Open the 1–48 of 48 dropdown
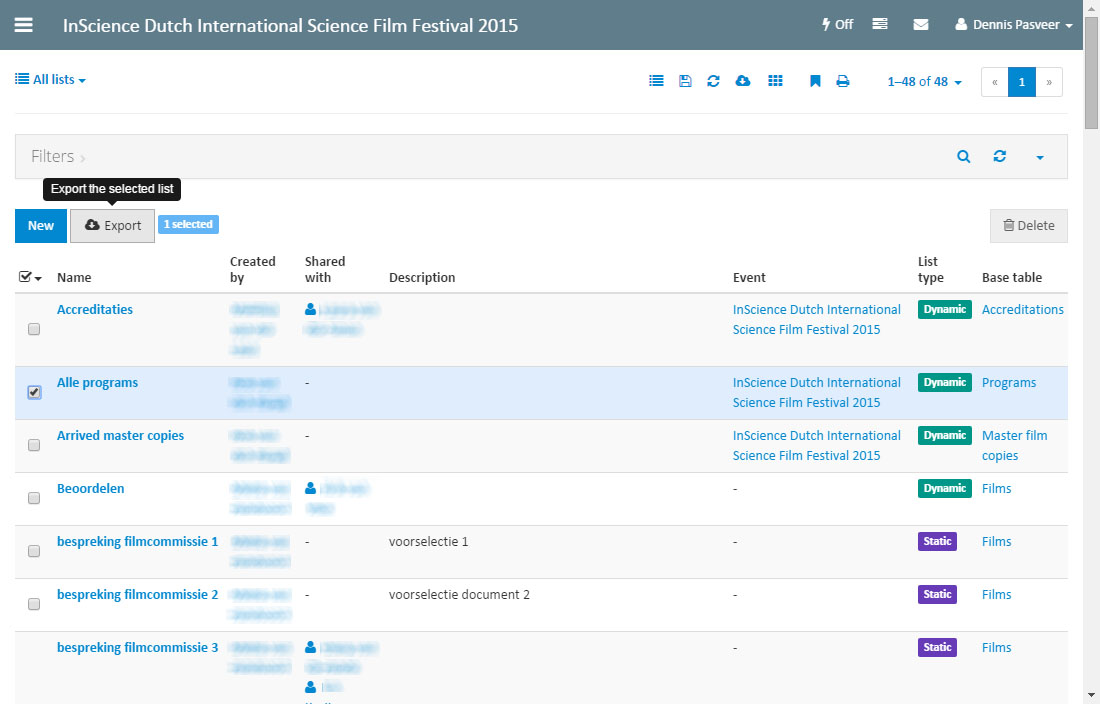This screenshot has width=1100, height=704. pos(924,82)
